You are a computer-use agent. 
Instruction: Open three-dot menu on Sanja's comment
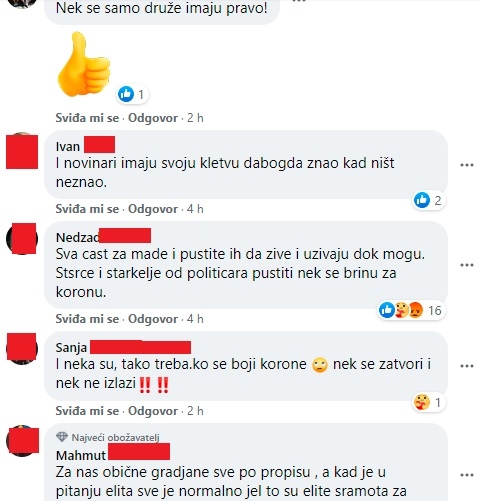pyautogui.click(x=467, y=366)
